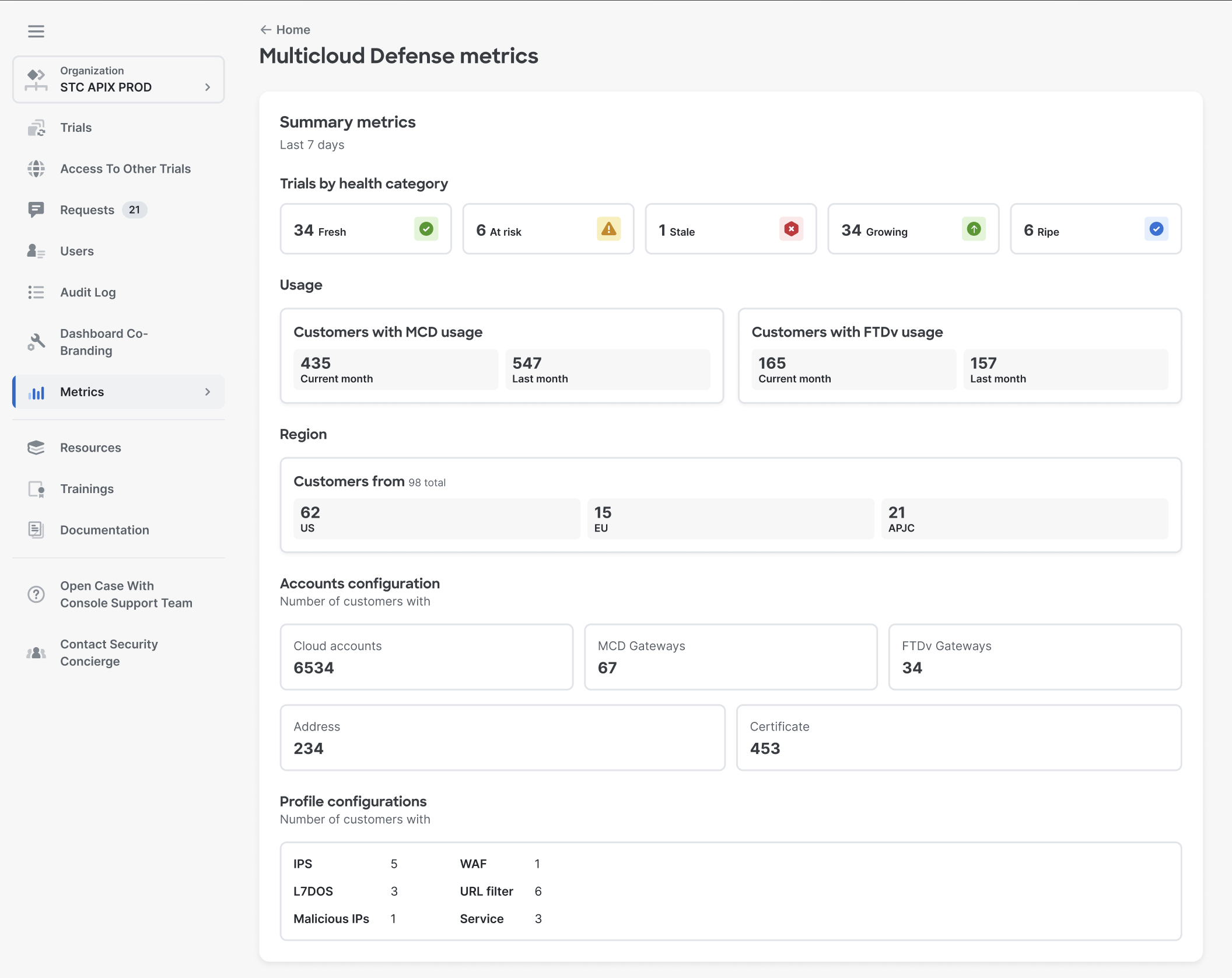The height and width of the screenshot is (978, 1232).
Task: Click the green check icon on Fresh card
Action: (426, 229)
